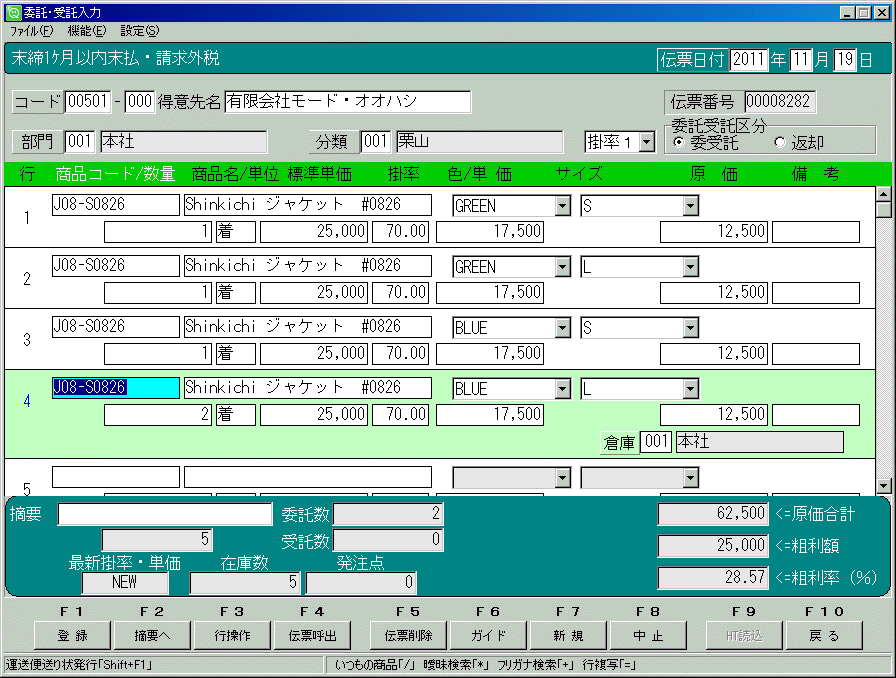The image size is (896, 678).
Task: Click the scroll down arrow of the item list
Action: coord(883,486)
